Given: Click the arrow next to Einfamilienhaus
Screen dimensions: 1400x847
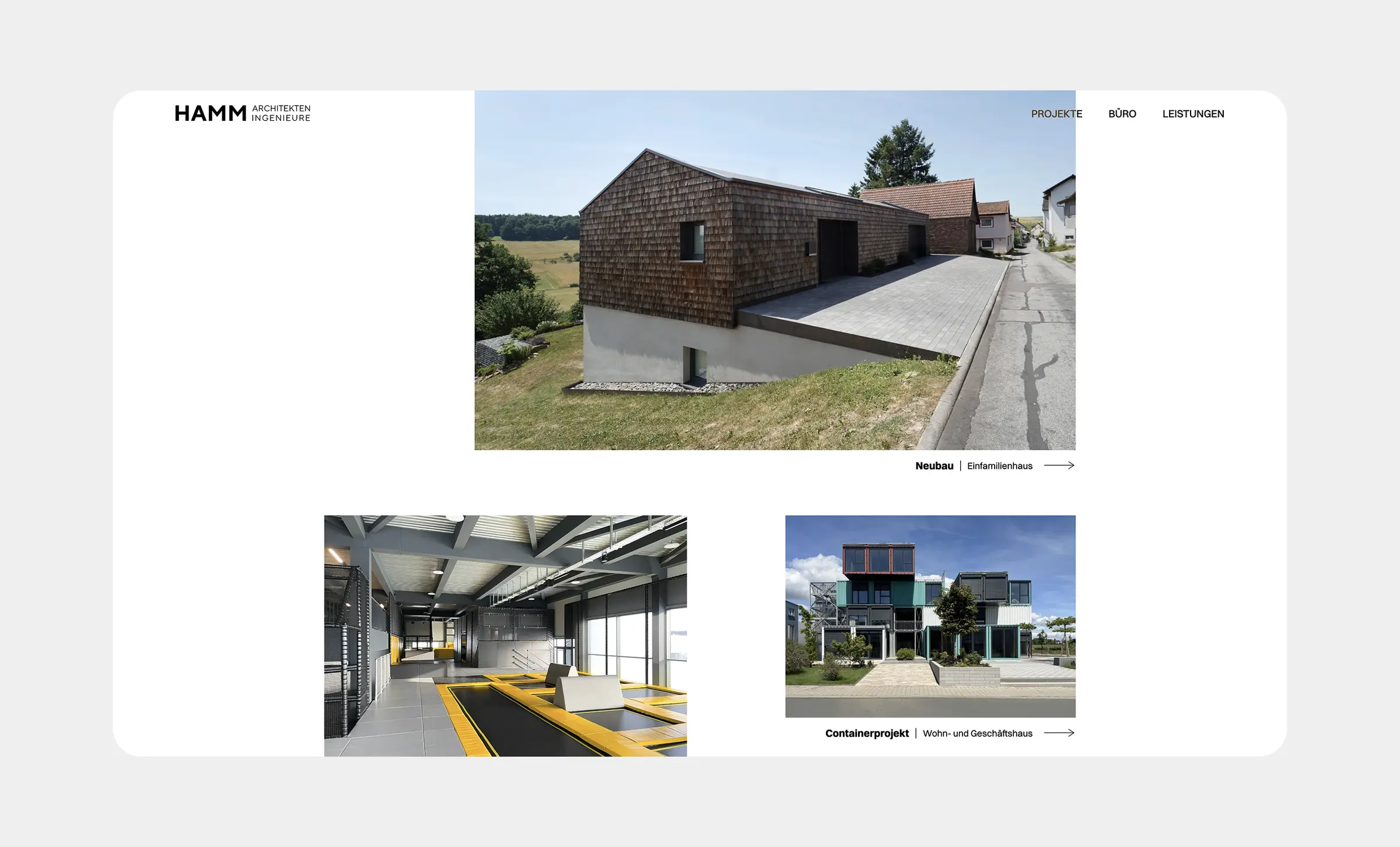Looking at the screenshot, I should click(1059, 466).
